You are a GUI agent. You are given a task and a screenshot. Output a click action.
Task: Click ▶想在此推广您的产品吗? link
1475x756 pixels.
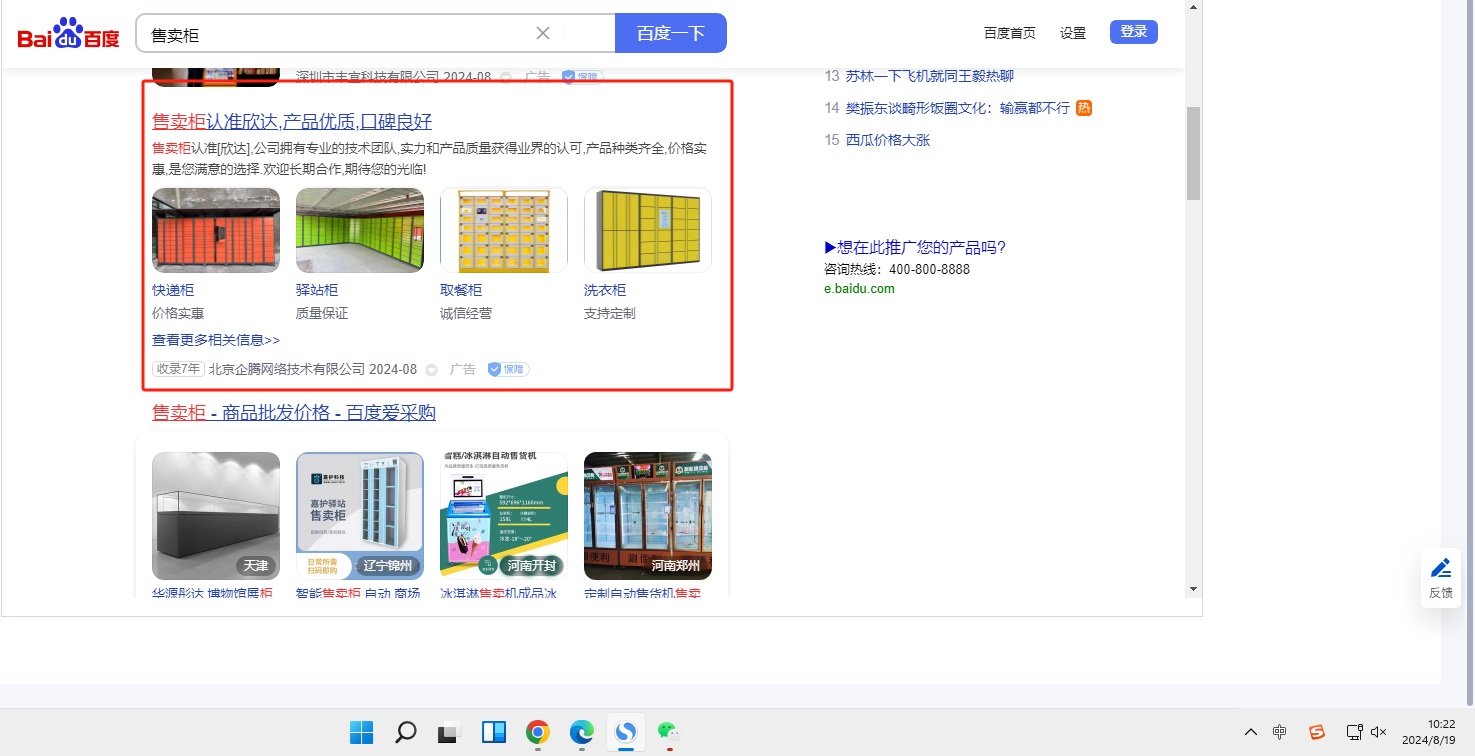(x=915, y=248)
